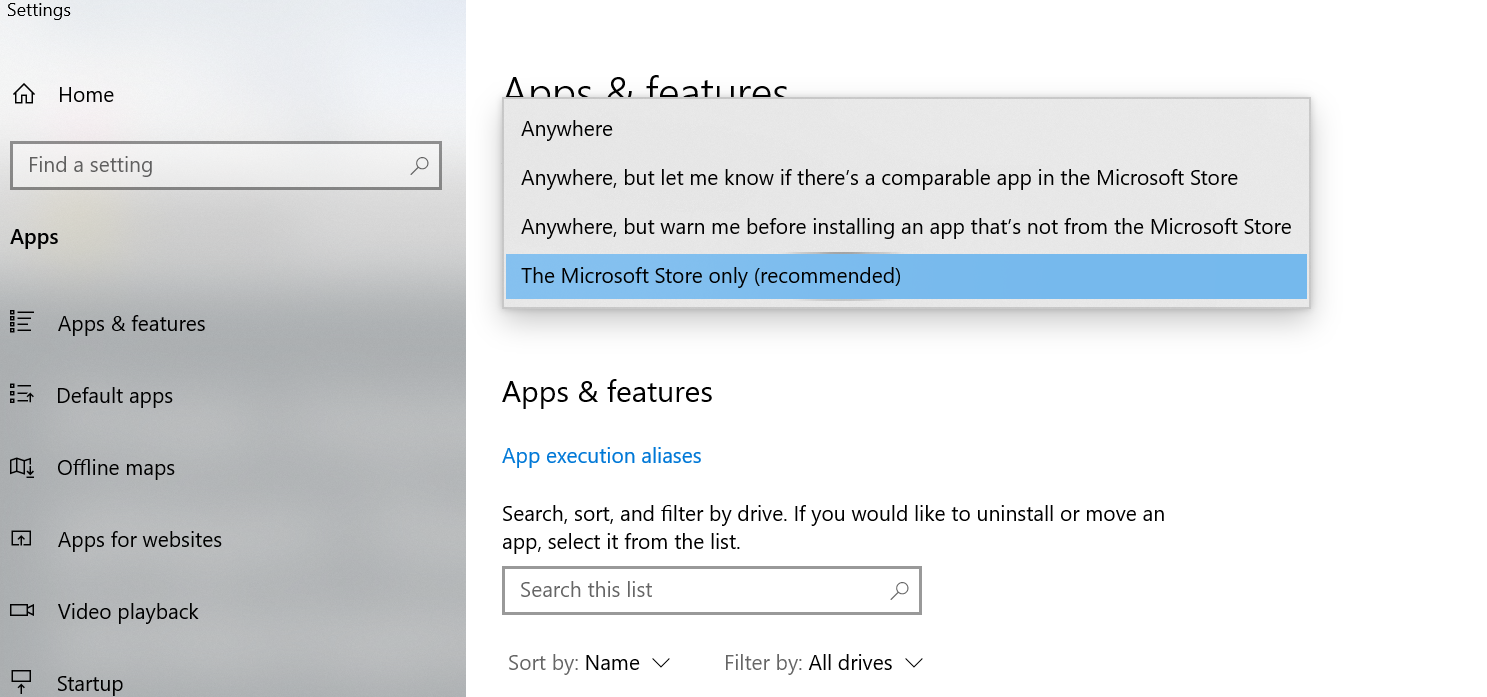Click magnifier icon in Find a setting box
Image resolution: width=1487 pixels, height=697 pixels.
tap(419, 165)
